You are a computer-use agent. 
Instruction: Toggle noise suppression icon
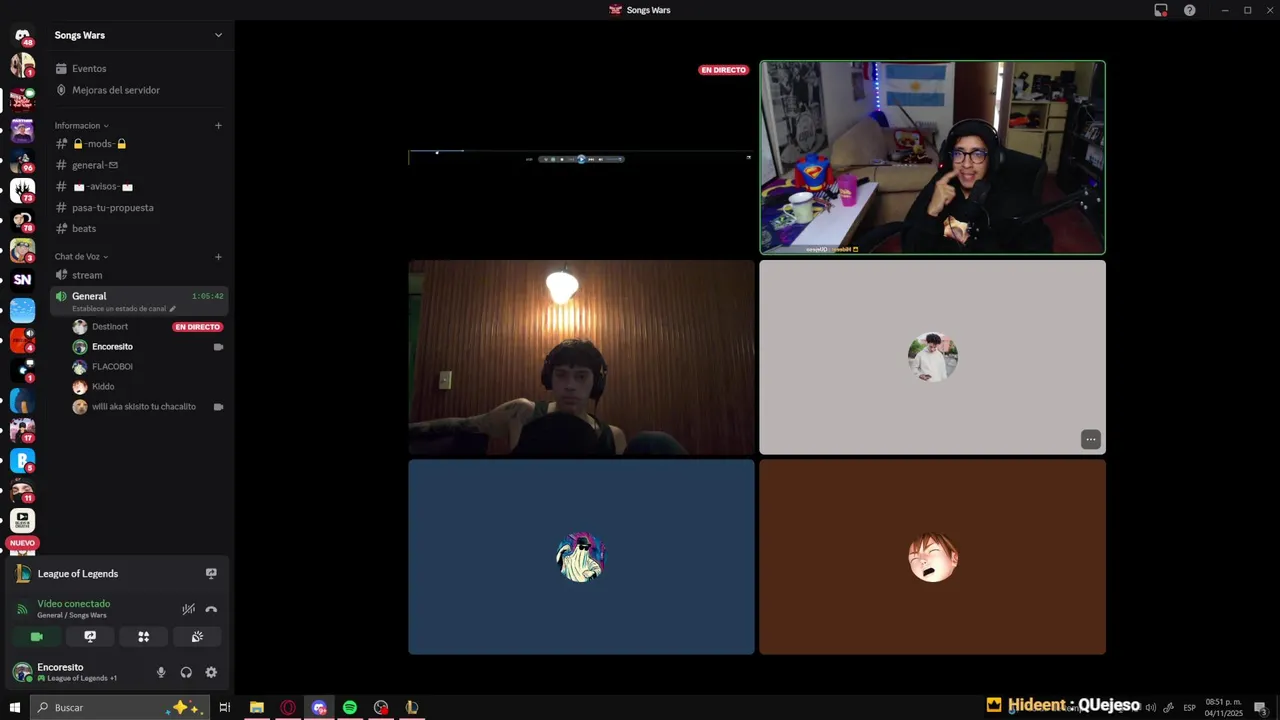click(x=188, y=609)
